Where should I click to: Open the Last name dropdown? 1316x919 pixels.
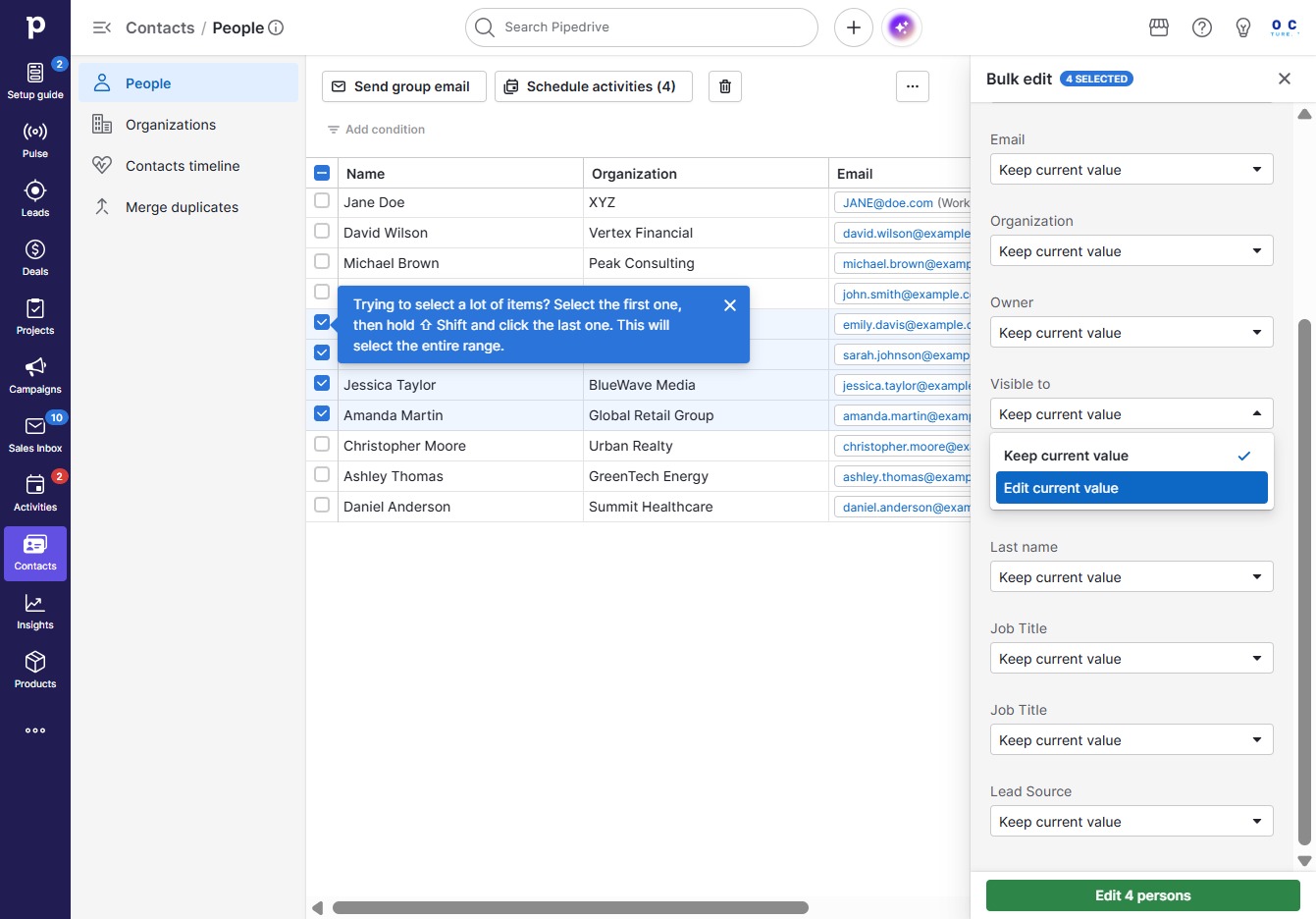(1132, 577)
